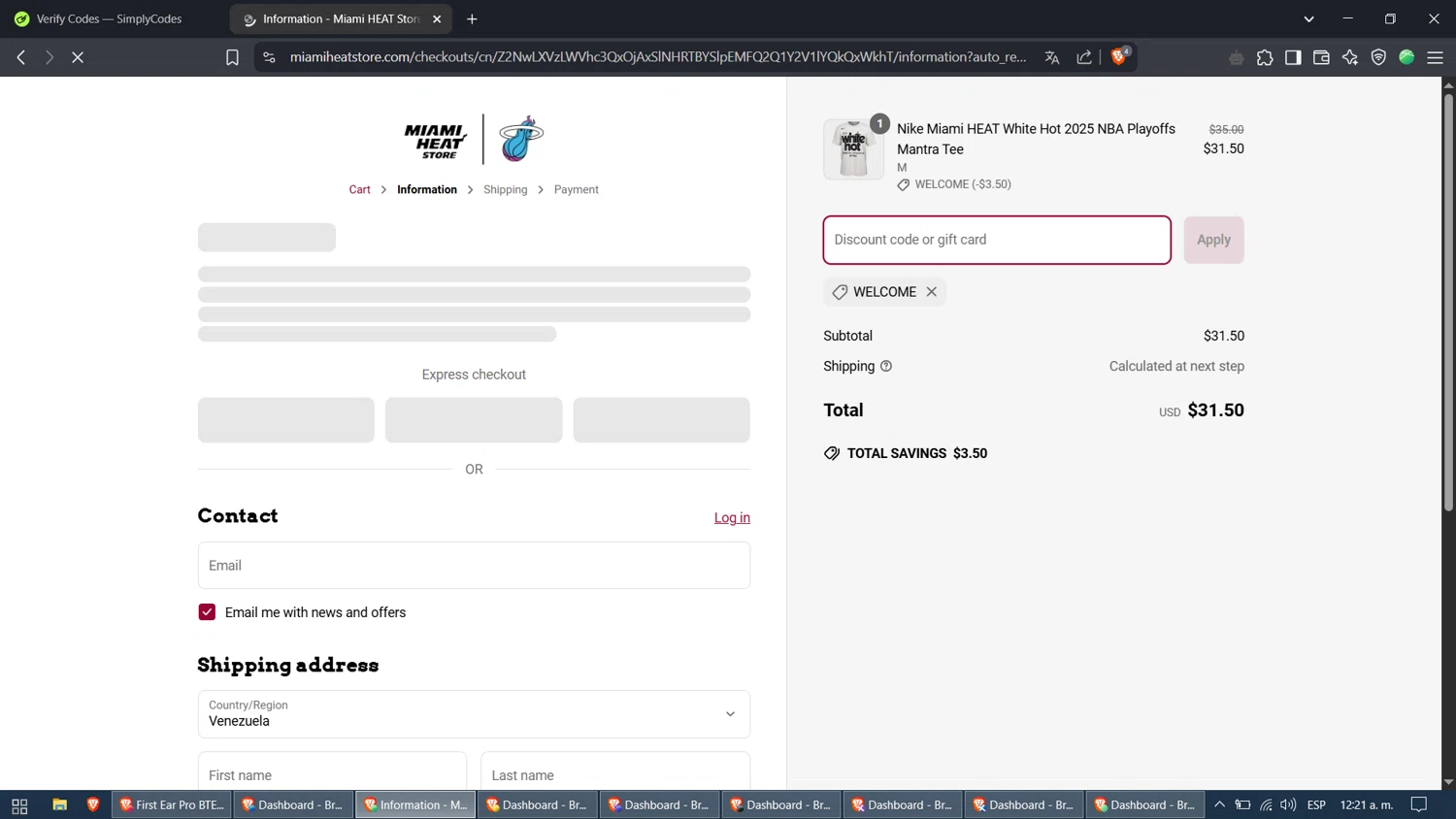Click the browser forward arrow
Viewport: 1456px width, 819px height.
50,57
